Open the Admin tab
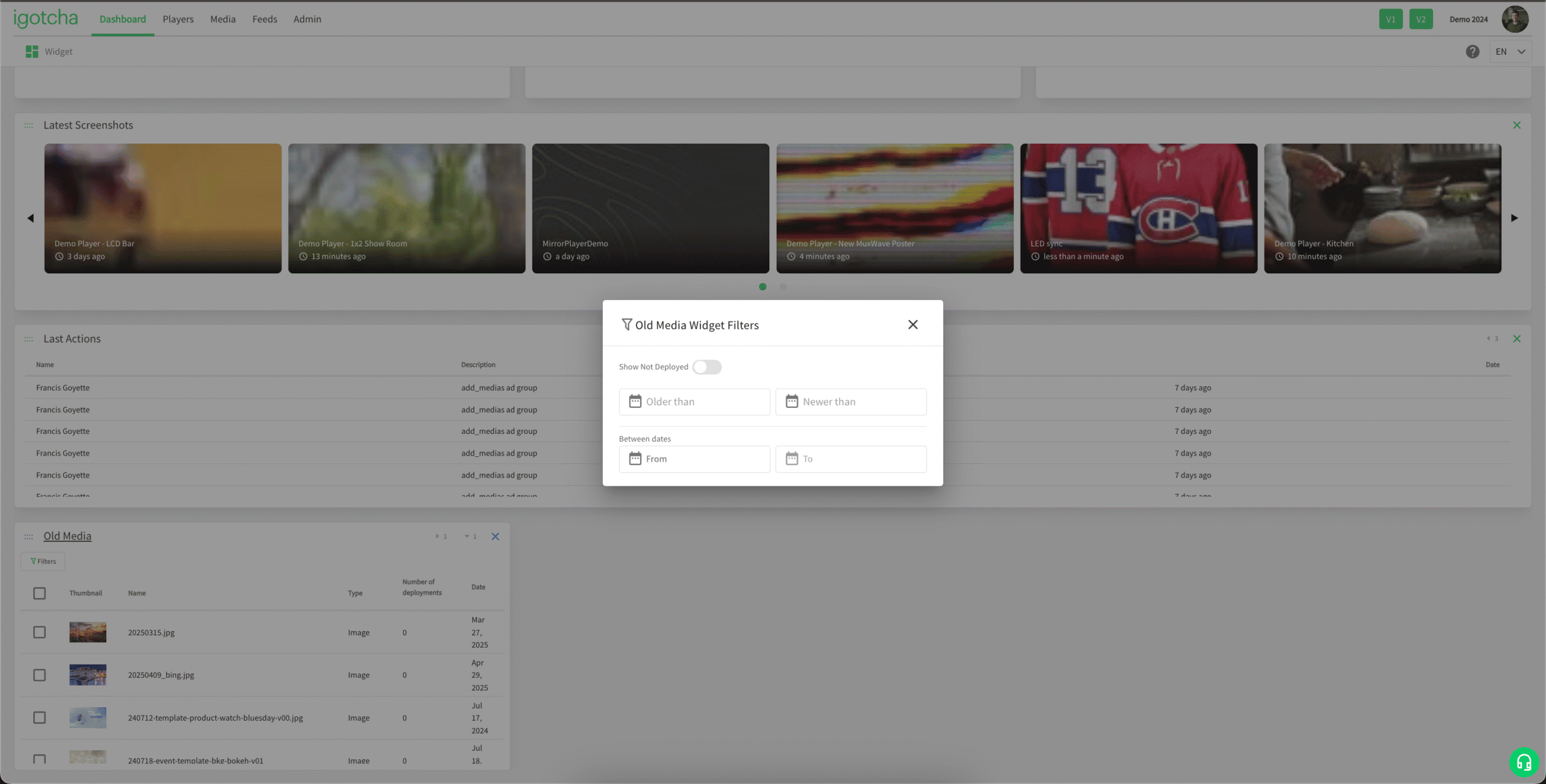The width and height of the screenshot is (1546, 784). click(x=307, y=19)
